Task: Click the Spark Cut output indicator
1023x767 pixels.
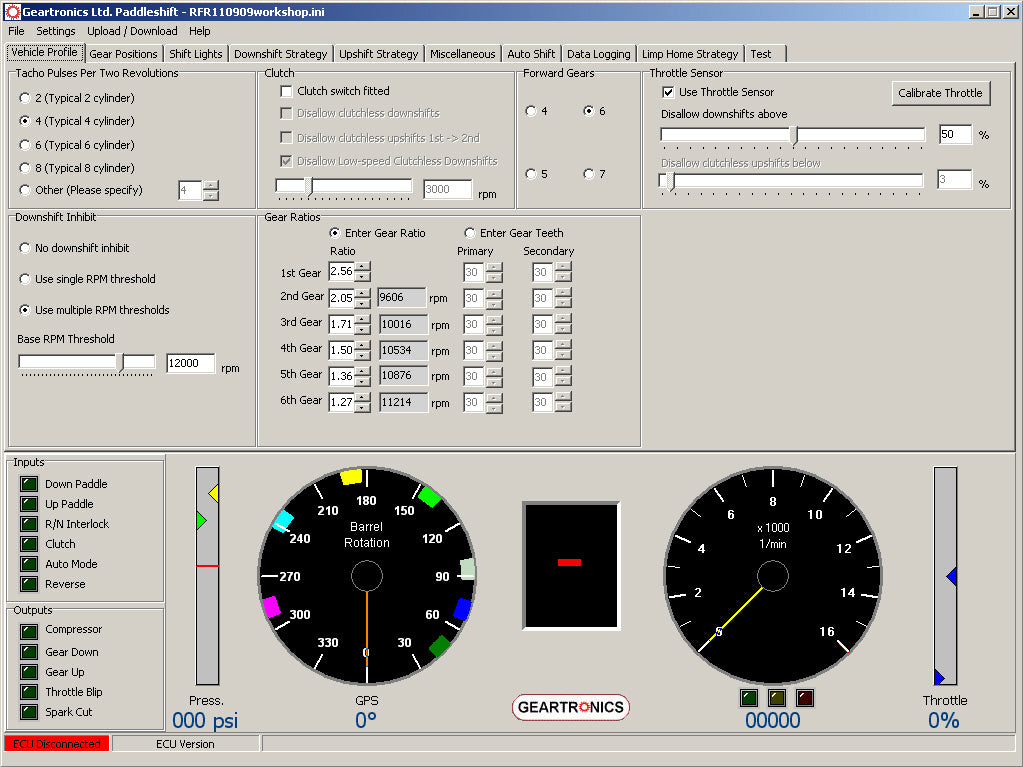Action: tap(28, 712)
